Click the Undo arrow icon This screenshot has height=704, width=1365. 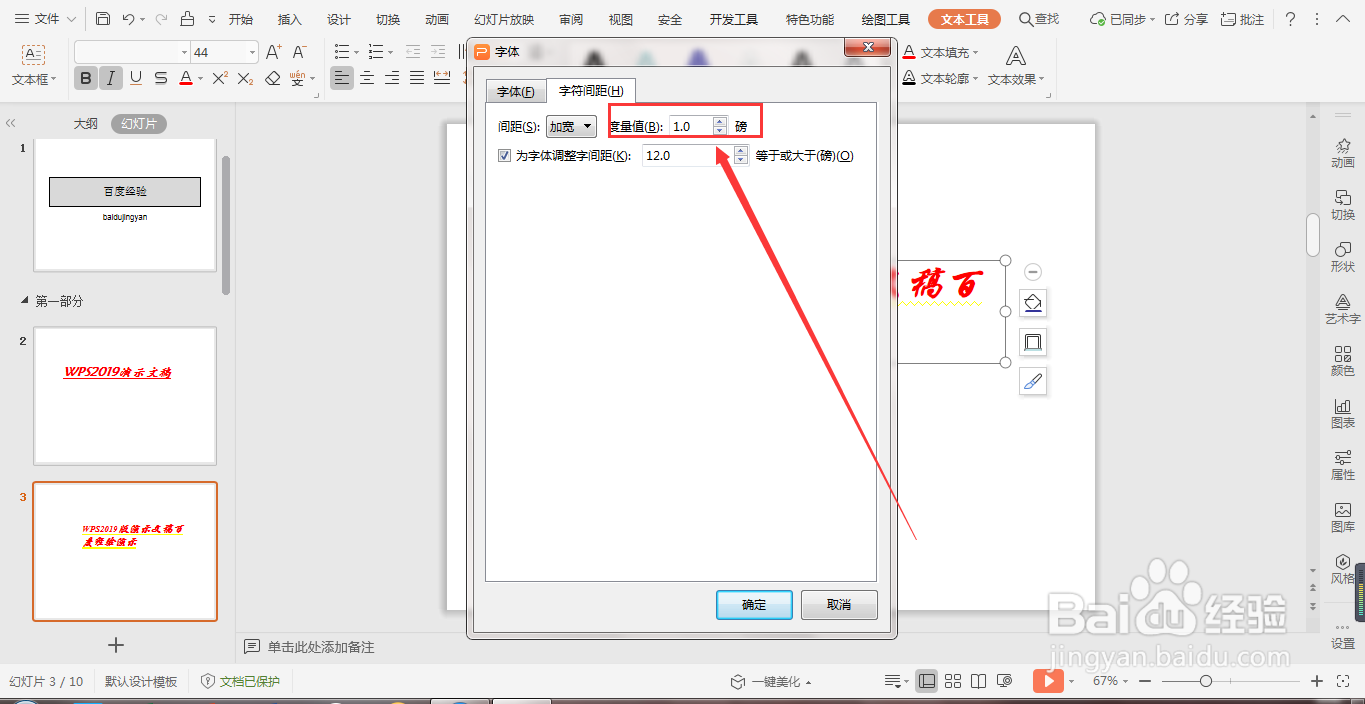[129, 19]
